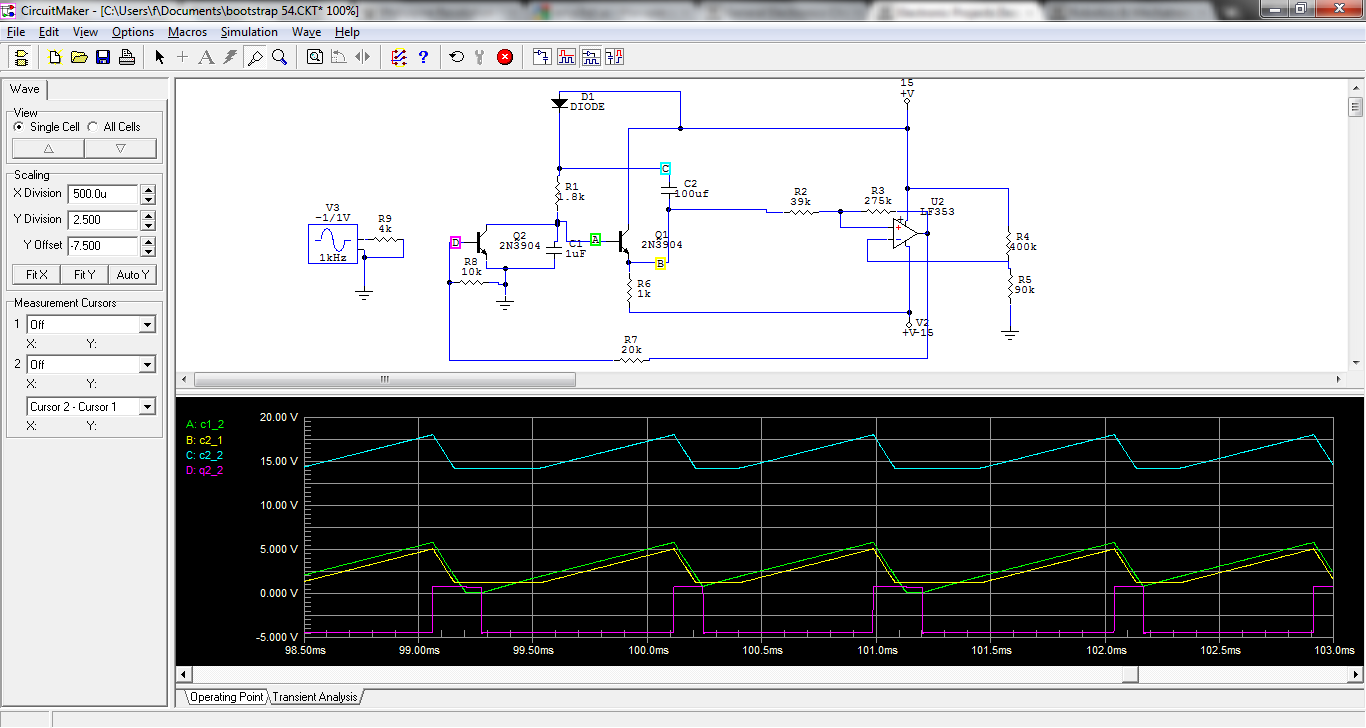
Task: Click the split schematic-waveform window icon
Action: [x=590, y=57]
